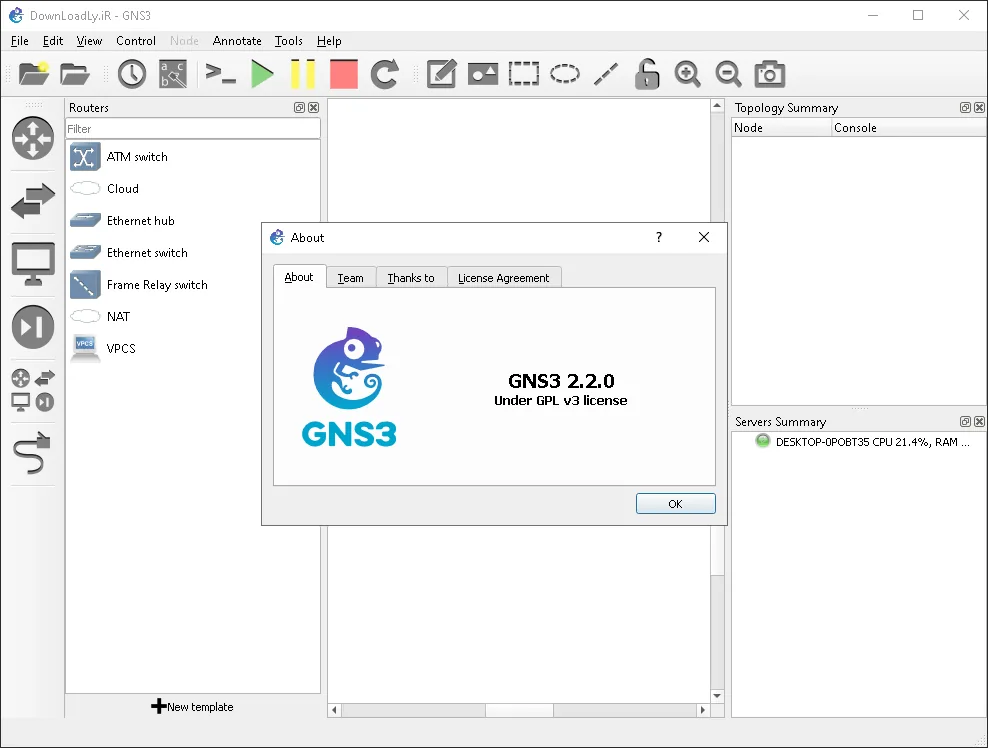Browse routers in the device sidebar
The image size is (988, 748).
click(x=33, y=138)
